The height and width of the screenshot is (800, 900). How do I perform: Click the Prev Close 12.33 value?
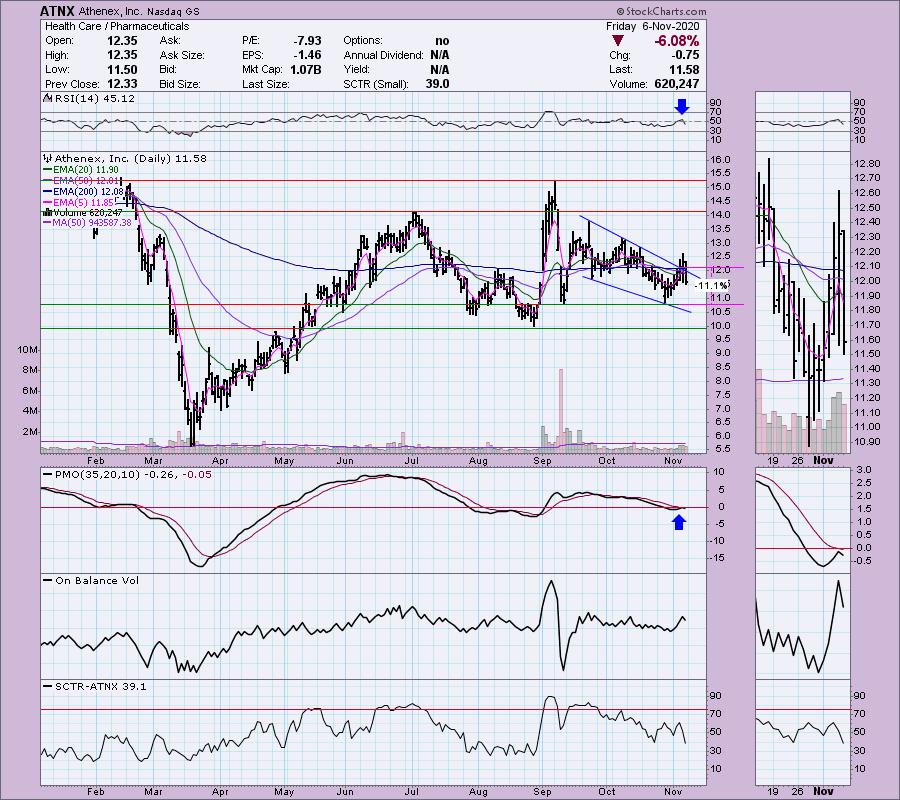[122, 84]
